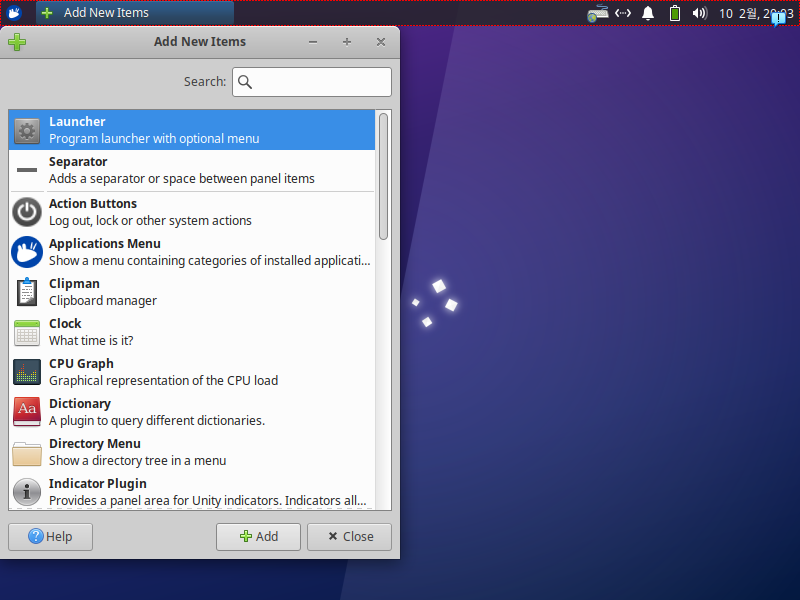Click the Dictionary book icon
The image size is (800, 600).
coord(27,412)
